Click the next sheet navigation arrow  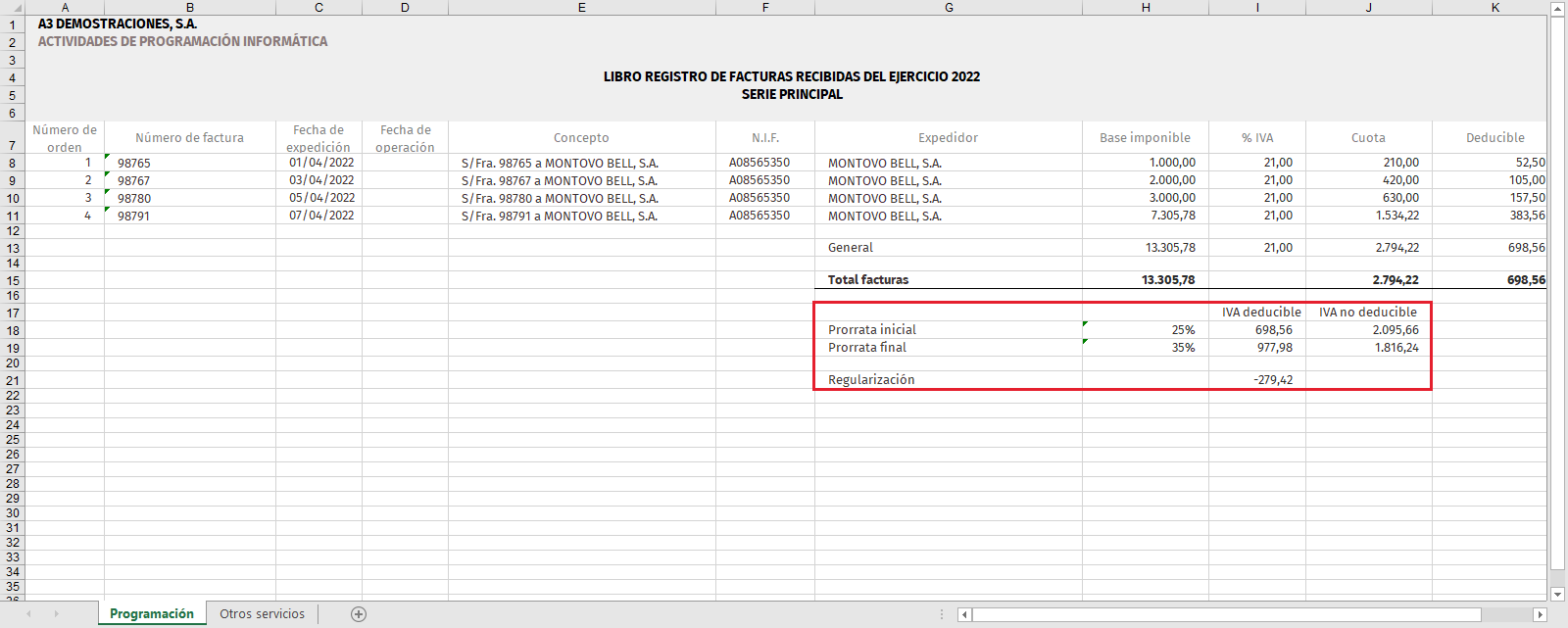coord(57,614)
